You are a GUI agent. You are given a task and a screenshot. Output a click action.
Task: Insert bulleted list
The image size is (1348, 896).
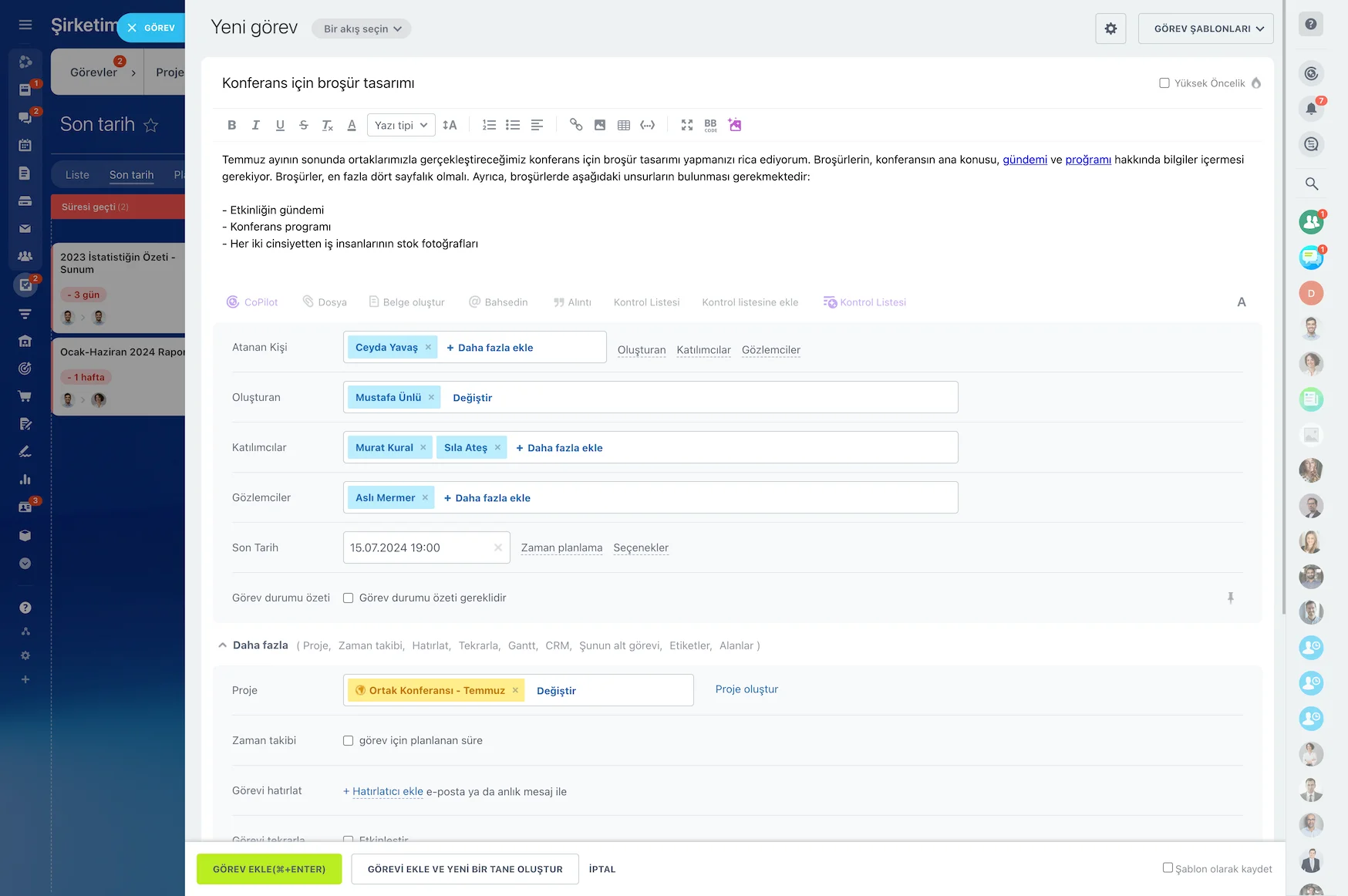[513, 125]
